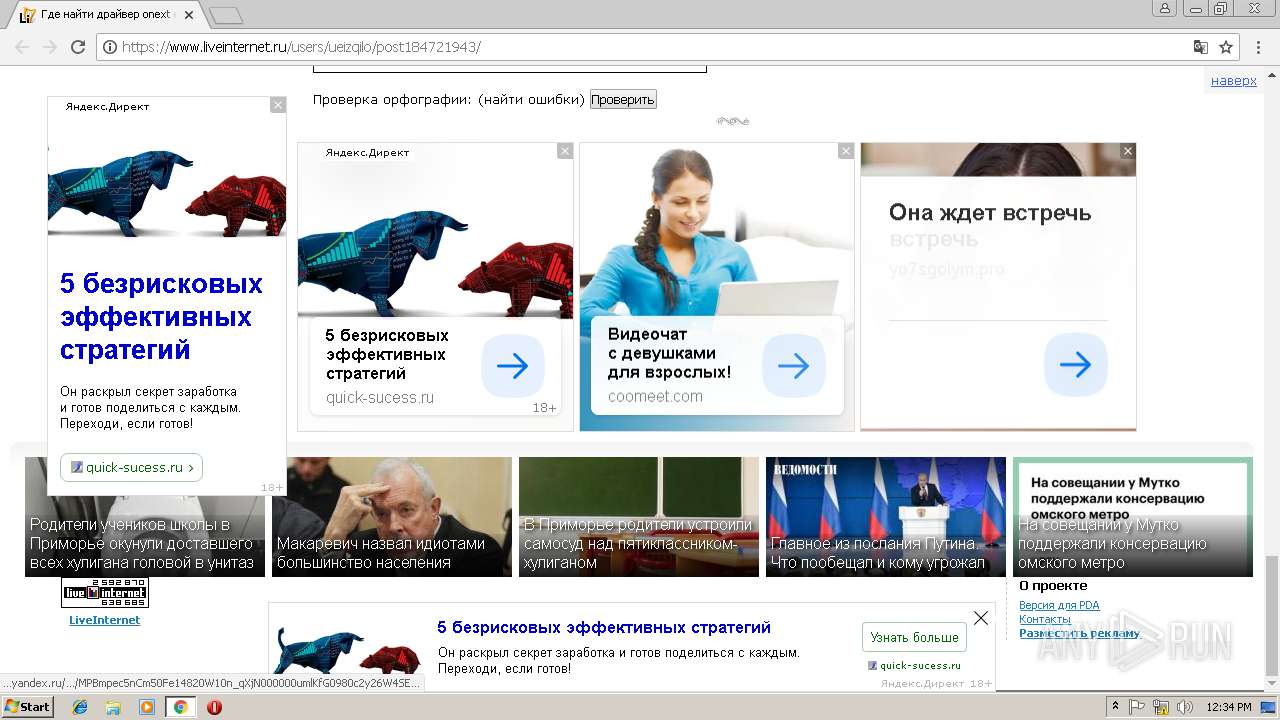Click the quick-sucess.ru link in the bottom banner
Image resolution: width=1280 pixels, height=720 pixels.
pyautogui.click(x=920, y=665)
